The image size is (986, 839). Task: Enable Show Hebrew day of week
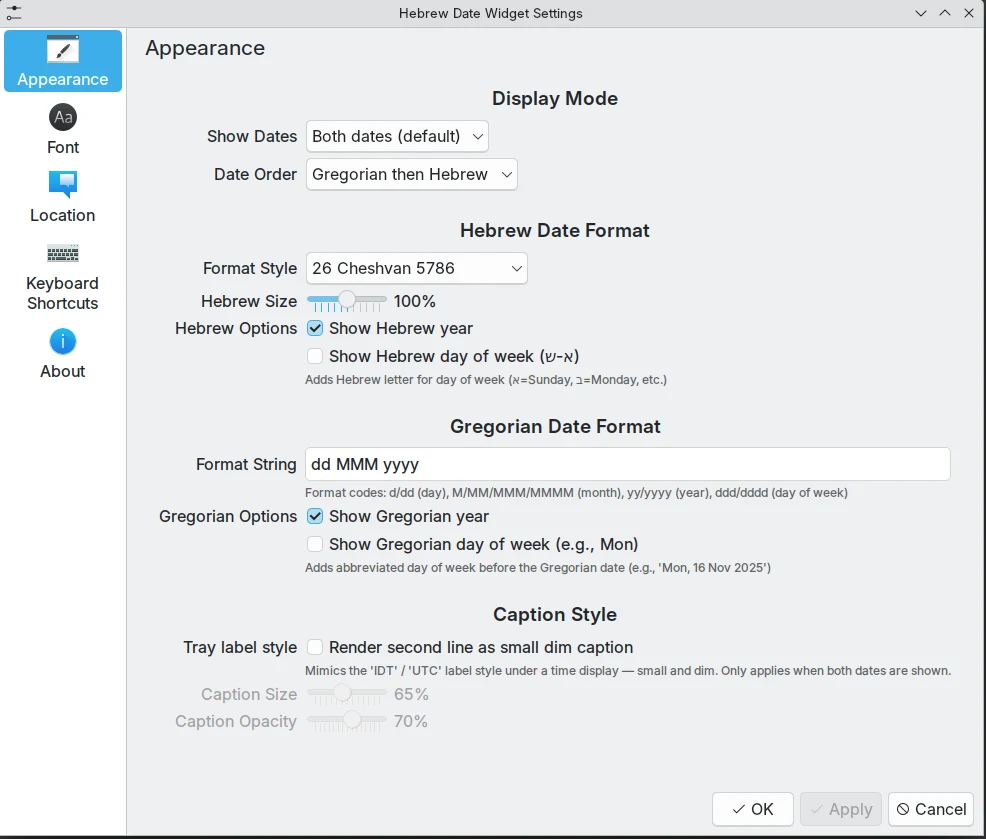(315, 356)
